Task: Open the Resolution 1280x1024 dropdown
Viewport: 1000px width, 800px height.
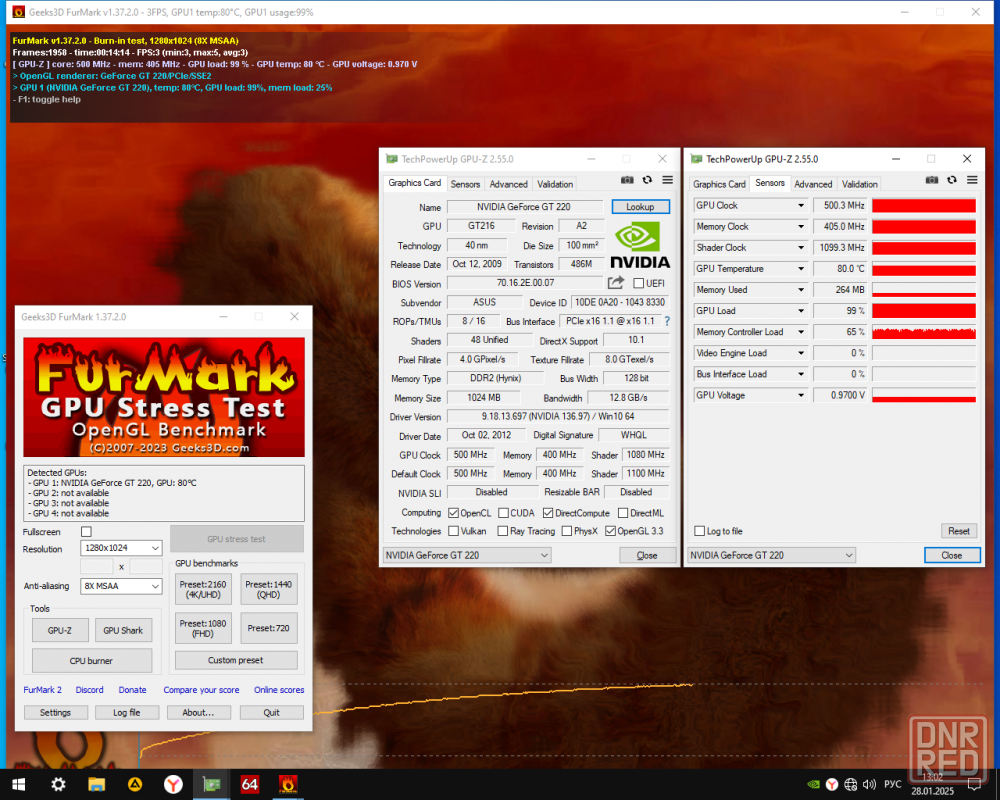Action: (121, 548)
